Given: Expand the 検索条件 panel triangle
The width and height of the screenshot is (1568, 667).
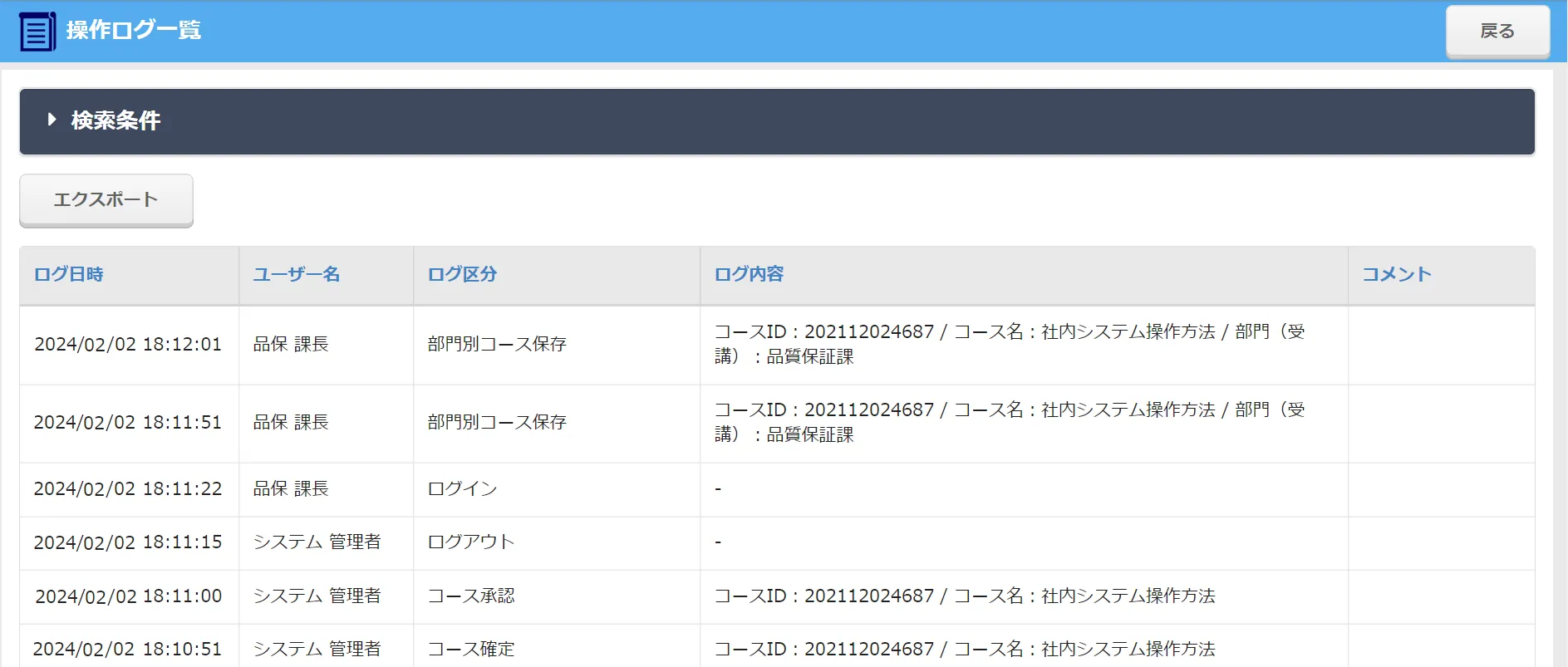Looking at the screenshot, I should tap(52, 120).
